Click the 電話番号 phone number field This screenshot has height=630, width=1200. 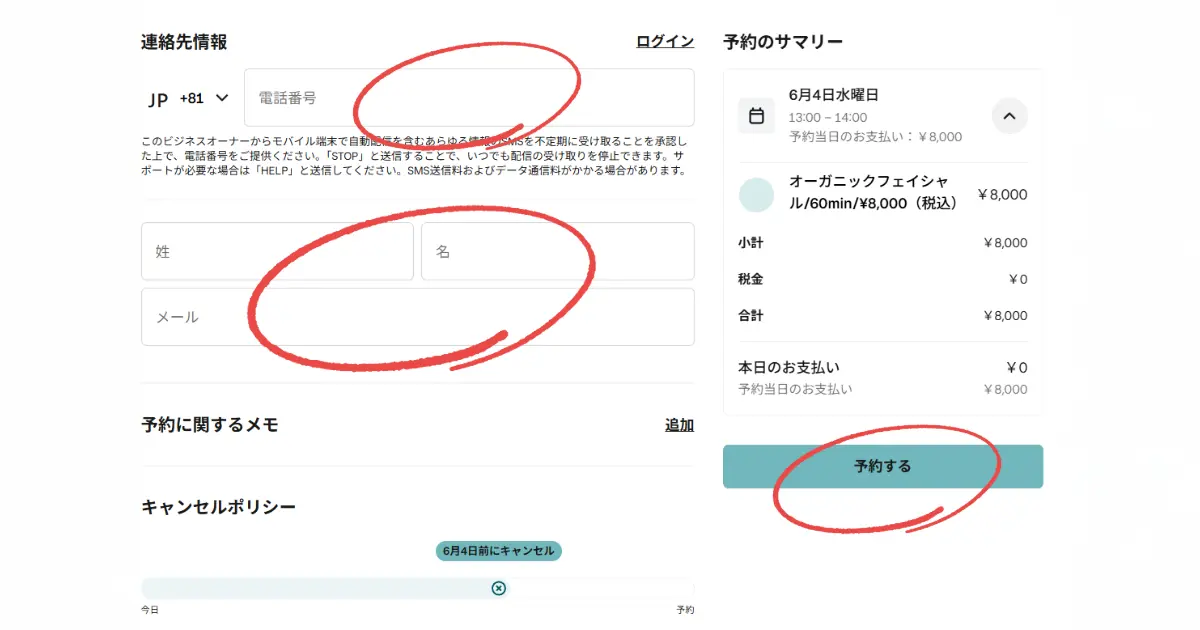point(469,97)
